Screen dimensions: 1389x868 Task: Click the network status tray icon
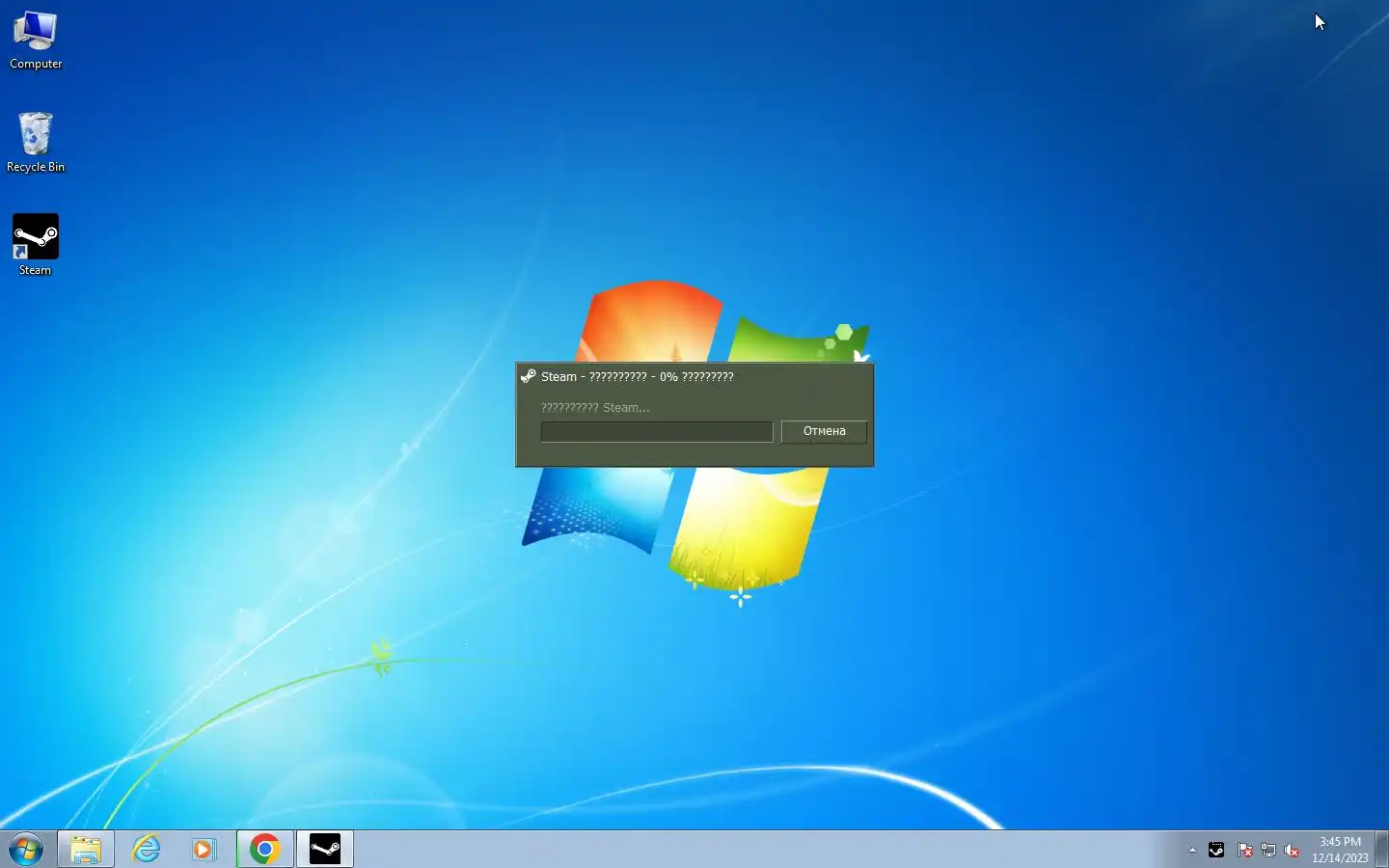coord(1268,851)
